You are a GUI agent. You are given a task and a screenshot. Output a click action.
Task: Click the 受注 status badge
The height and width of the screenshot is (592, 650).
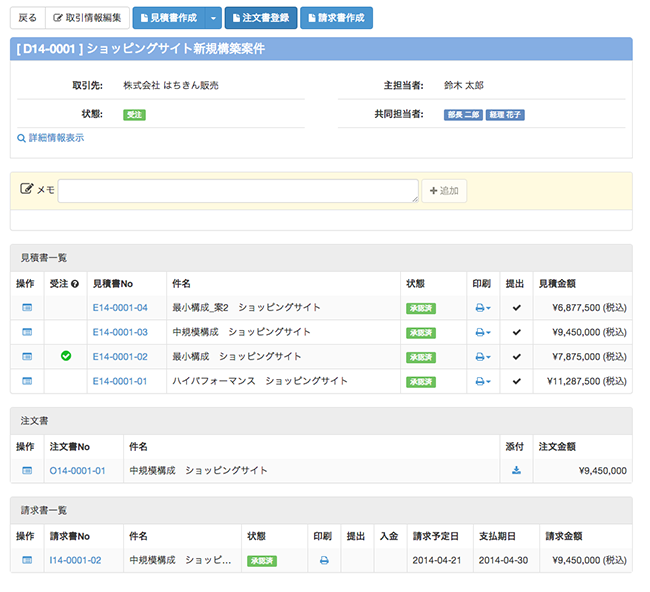pyautogui.click(x=134, y=115)
